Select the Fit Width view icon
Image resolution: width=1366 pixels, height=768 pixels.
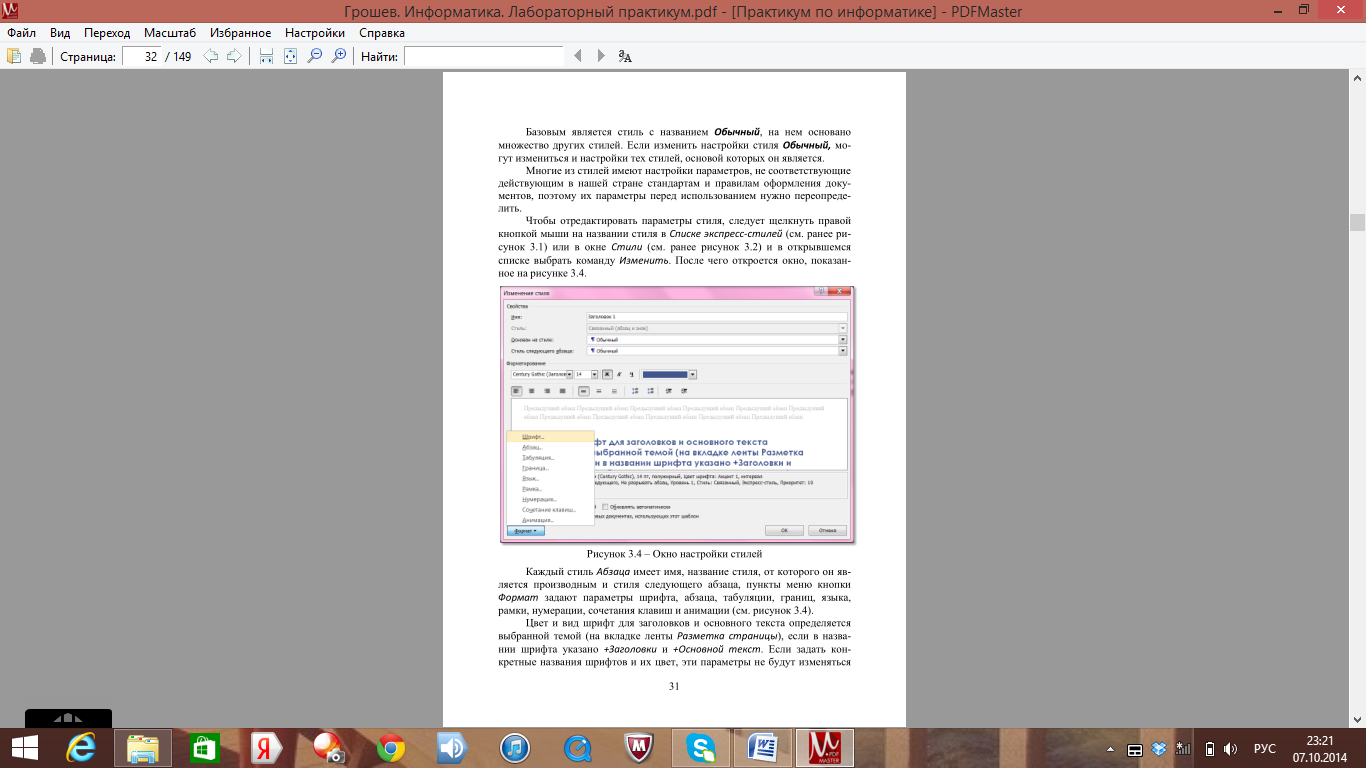(x=266, y=56)
